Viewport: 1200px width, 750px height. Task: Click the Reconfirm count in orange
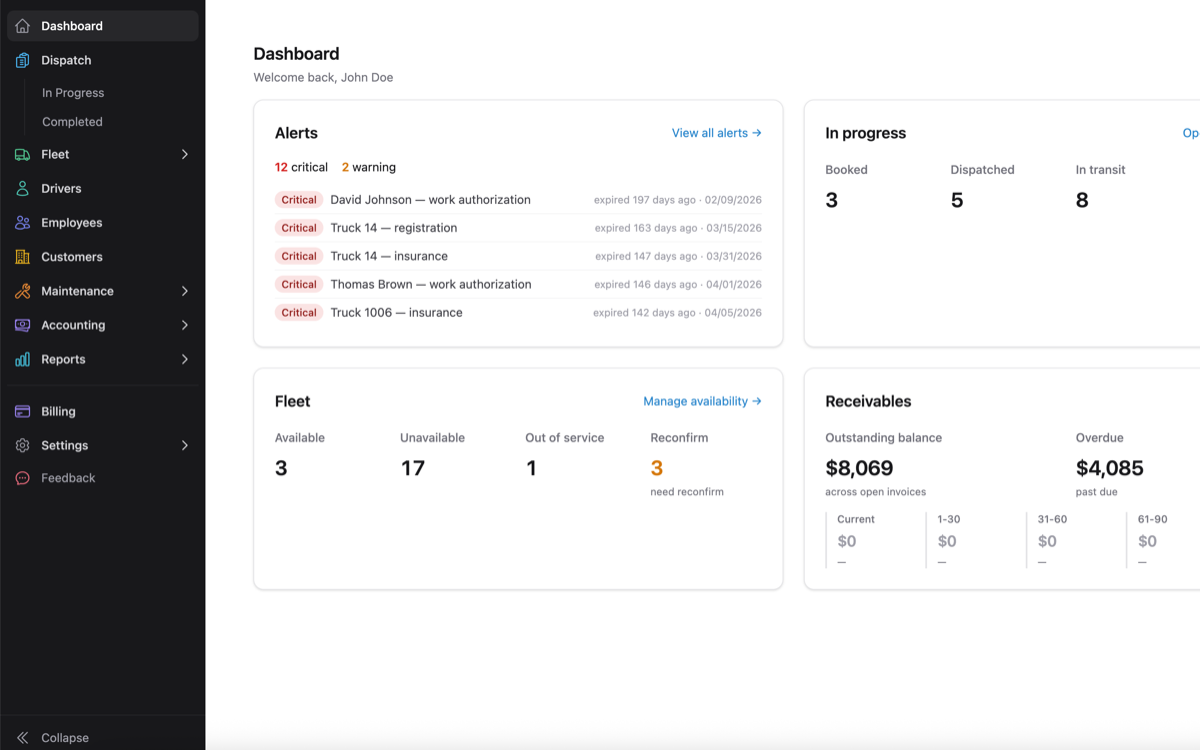pyautogui.click(x=657, y=468)
